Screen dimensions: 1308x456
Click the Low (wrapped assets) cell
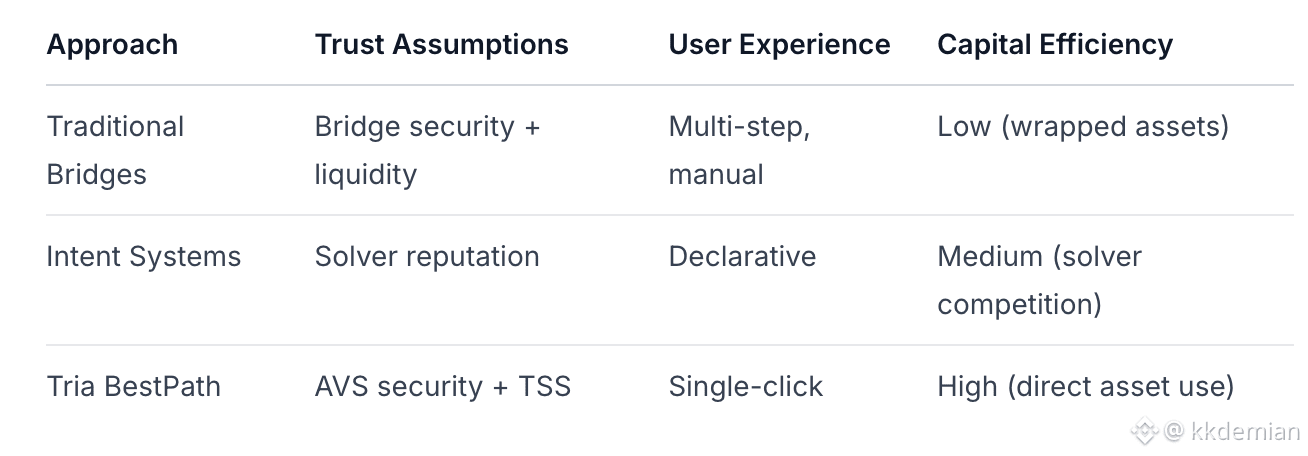coord(1082,127)
